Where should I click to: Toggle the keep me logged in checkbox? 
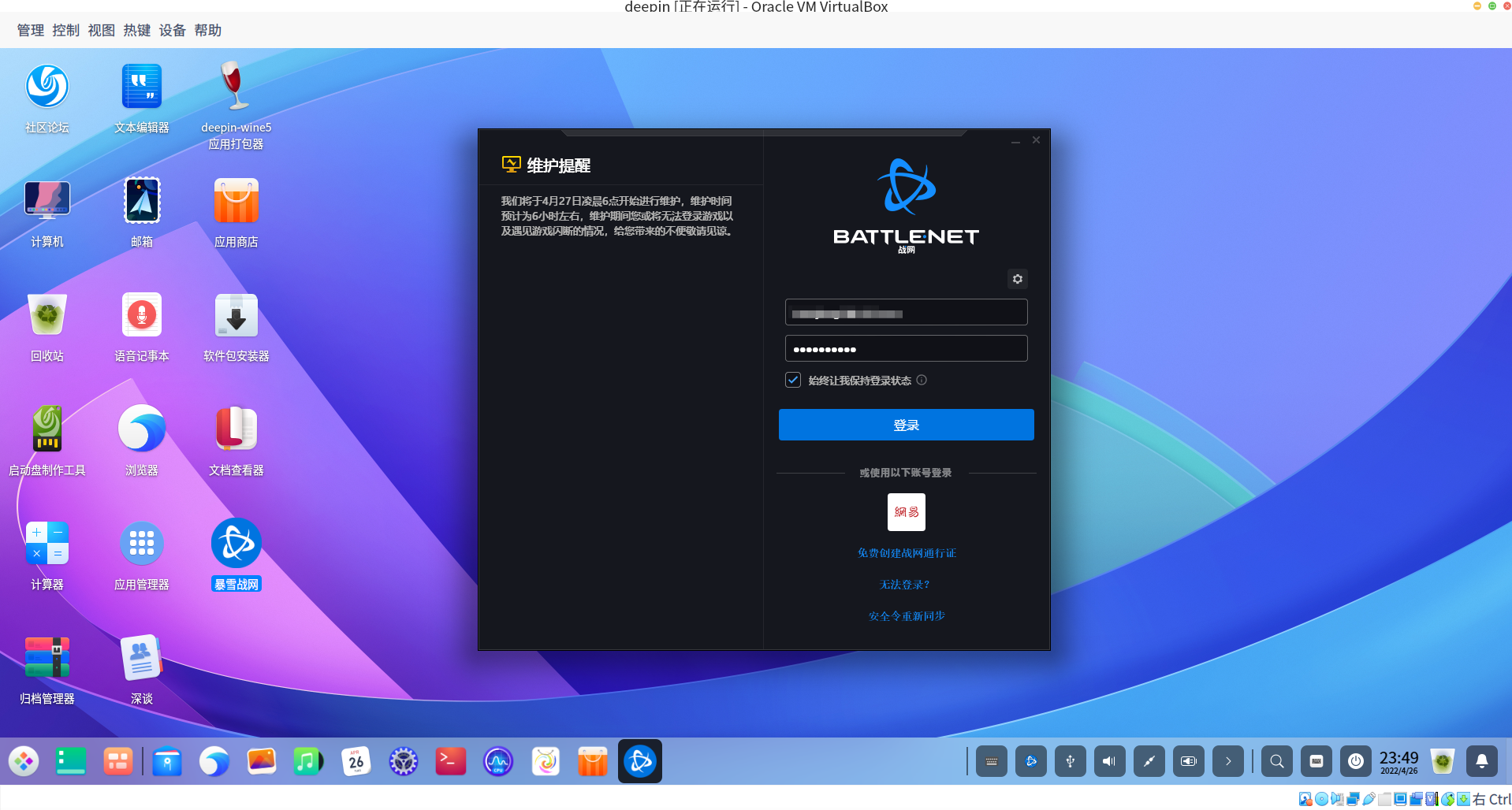click(x=793, y=381)
